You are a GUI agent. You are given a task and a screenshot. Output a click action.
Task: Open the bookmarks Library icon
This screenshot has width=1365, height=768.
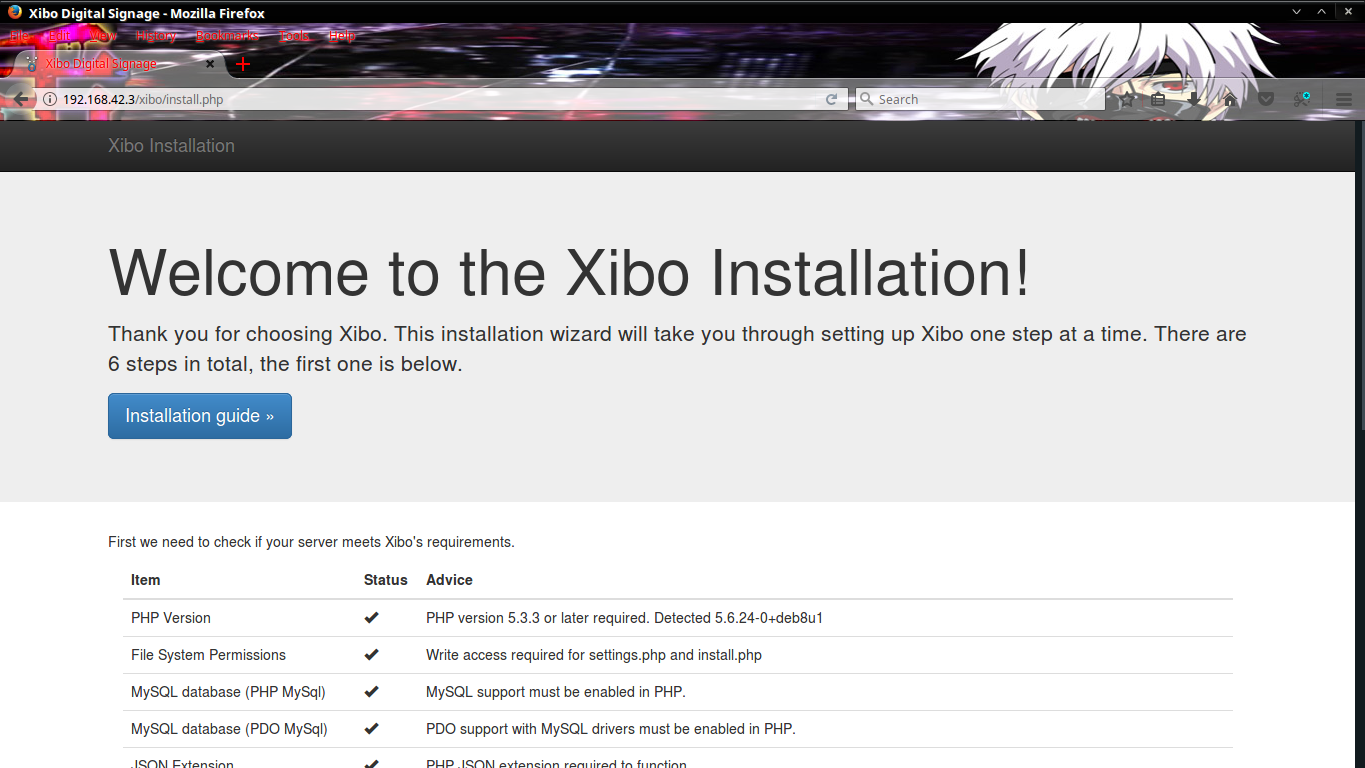coord(1158,98)
